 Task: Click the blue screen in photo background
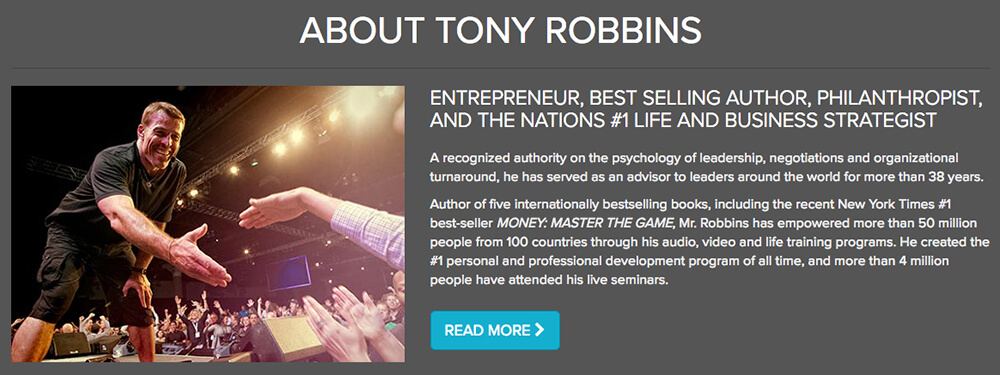(288, 273)
